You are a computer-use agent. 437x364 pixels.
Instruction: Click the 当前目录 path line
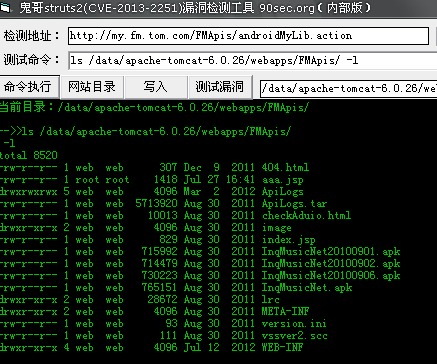tap(154, 108)
